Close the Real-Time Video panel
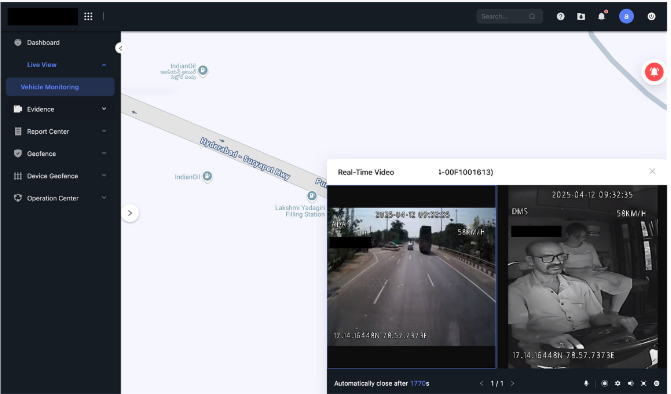 (652, 171)
